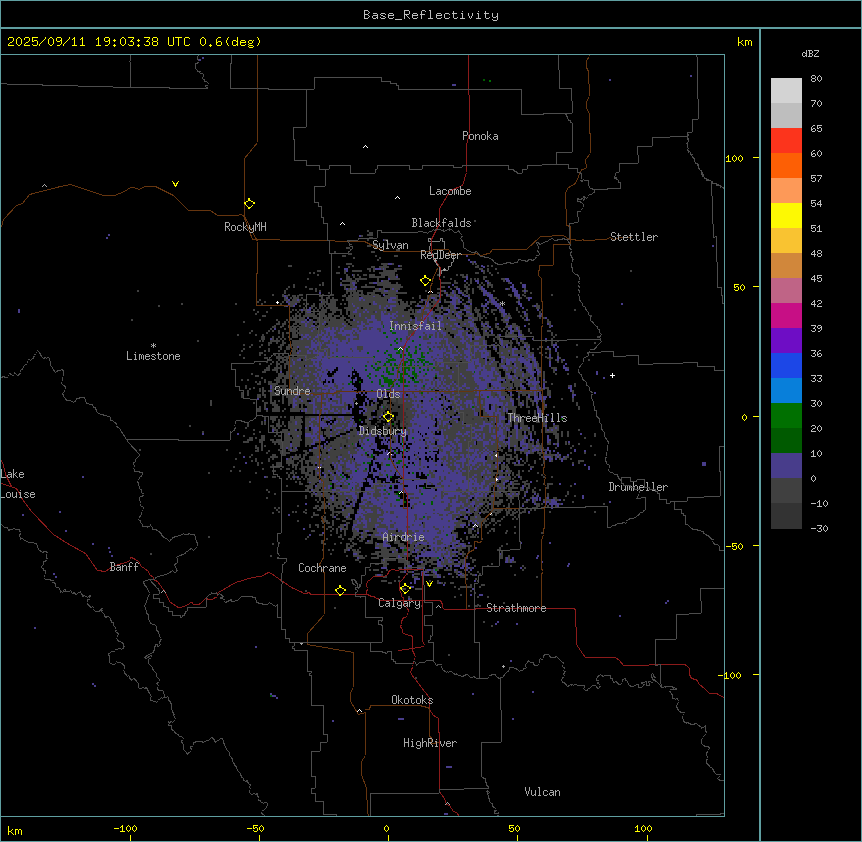The image size is (862, 842).
Task: Click the Innisfail label
Action: click(415, 326)
